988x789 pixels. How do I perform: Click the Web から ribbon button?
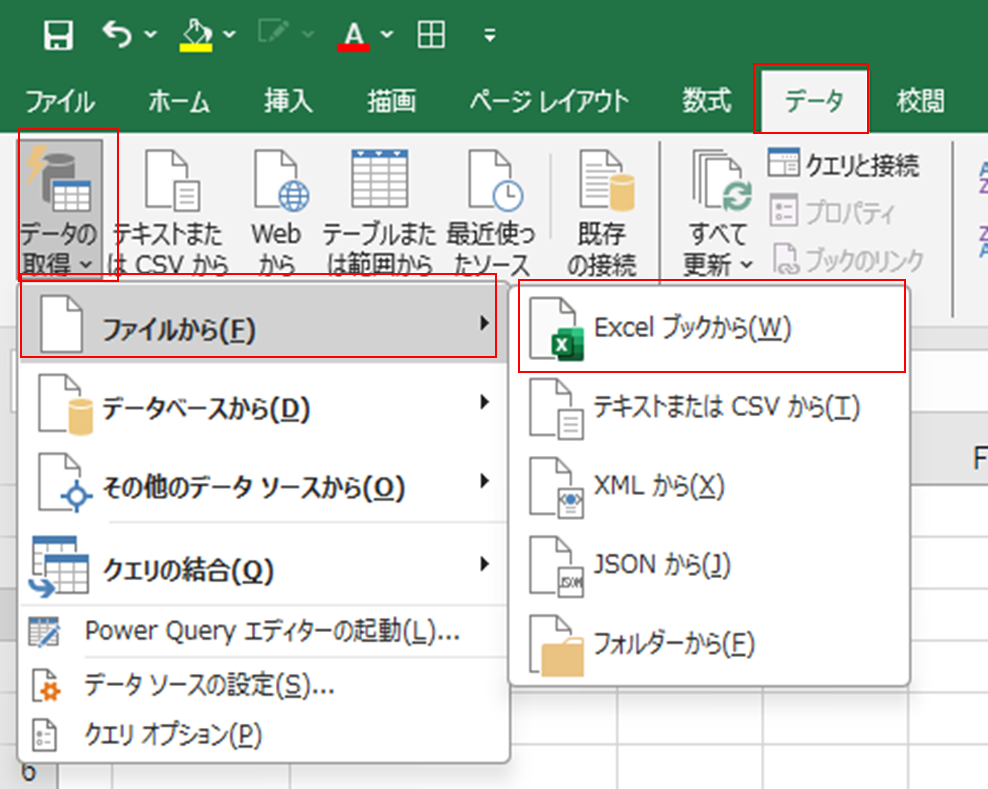(x=277, y=213)
